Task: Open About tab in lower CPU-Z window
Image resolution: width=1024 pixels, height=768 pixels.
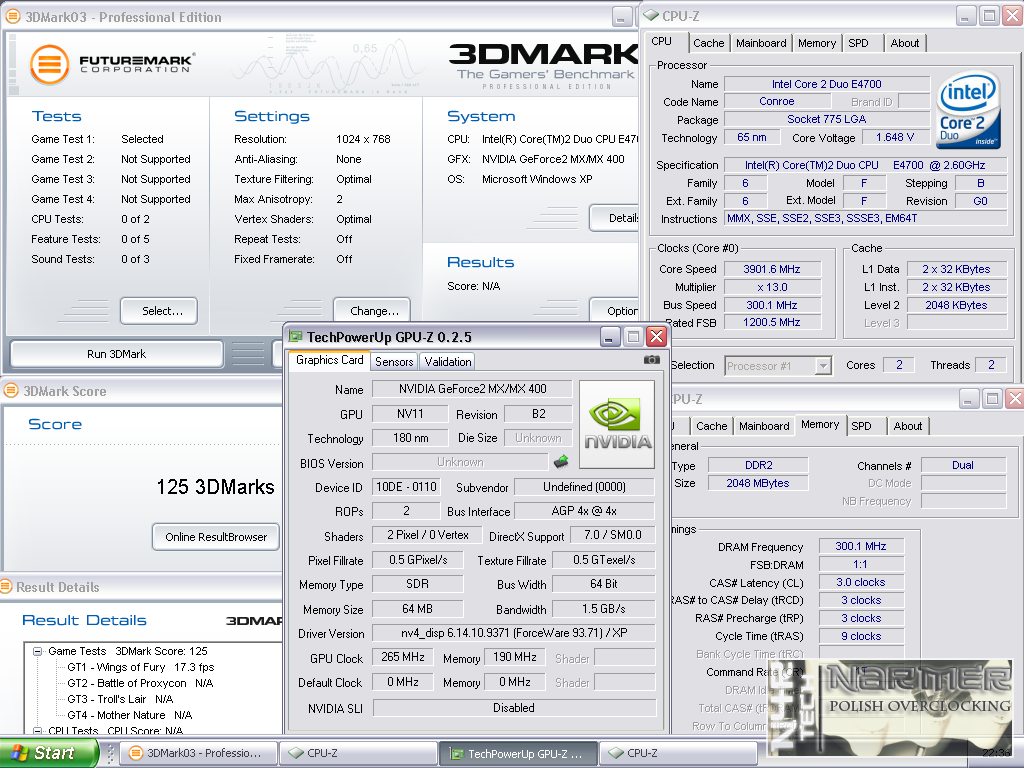Action: point(908,426)
